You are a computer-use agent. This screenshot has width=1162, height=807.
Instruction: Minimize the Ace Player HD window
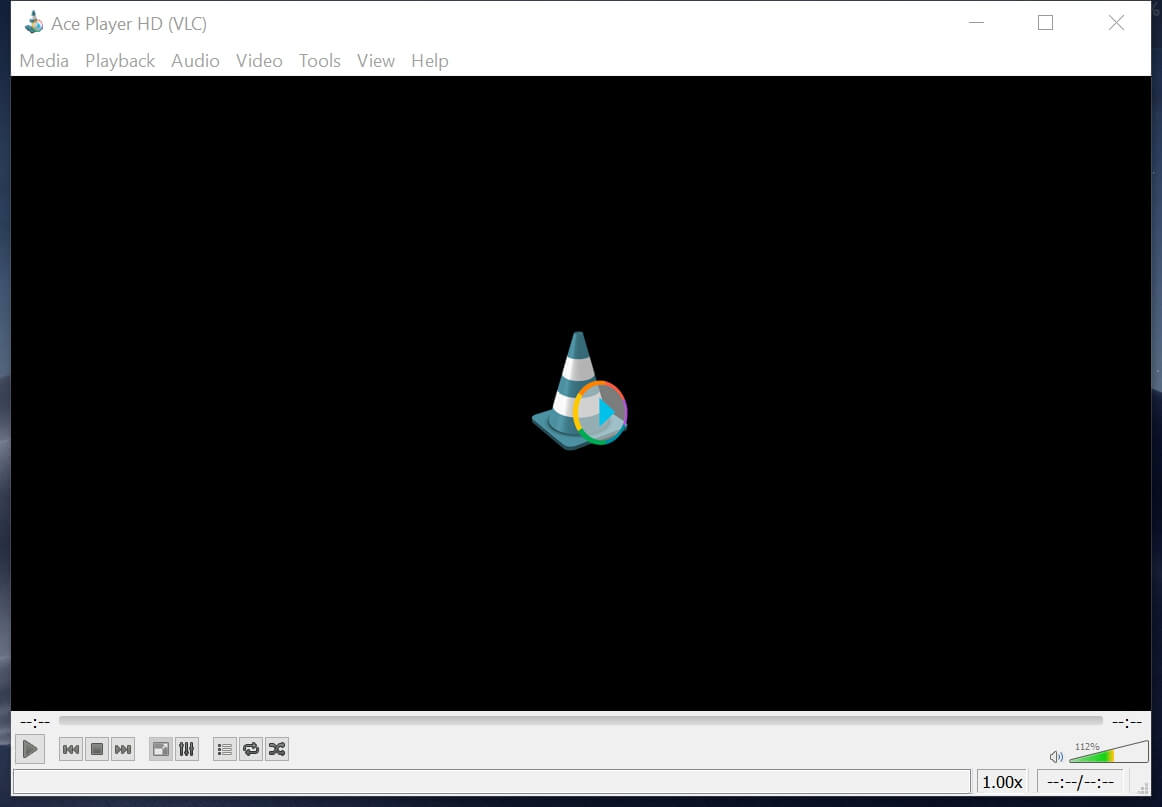(x=977, y=23)
